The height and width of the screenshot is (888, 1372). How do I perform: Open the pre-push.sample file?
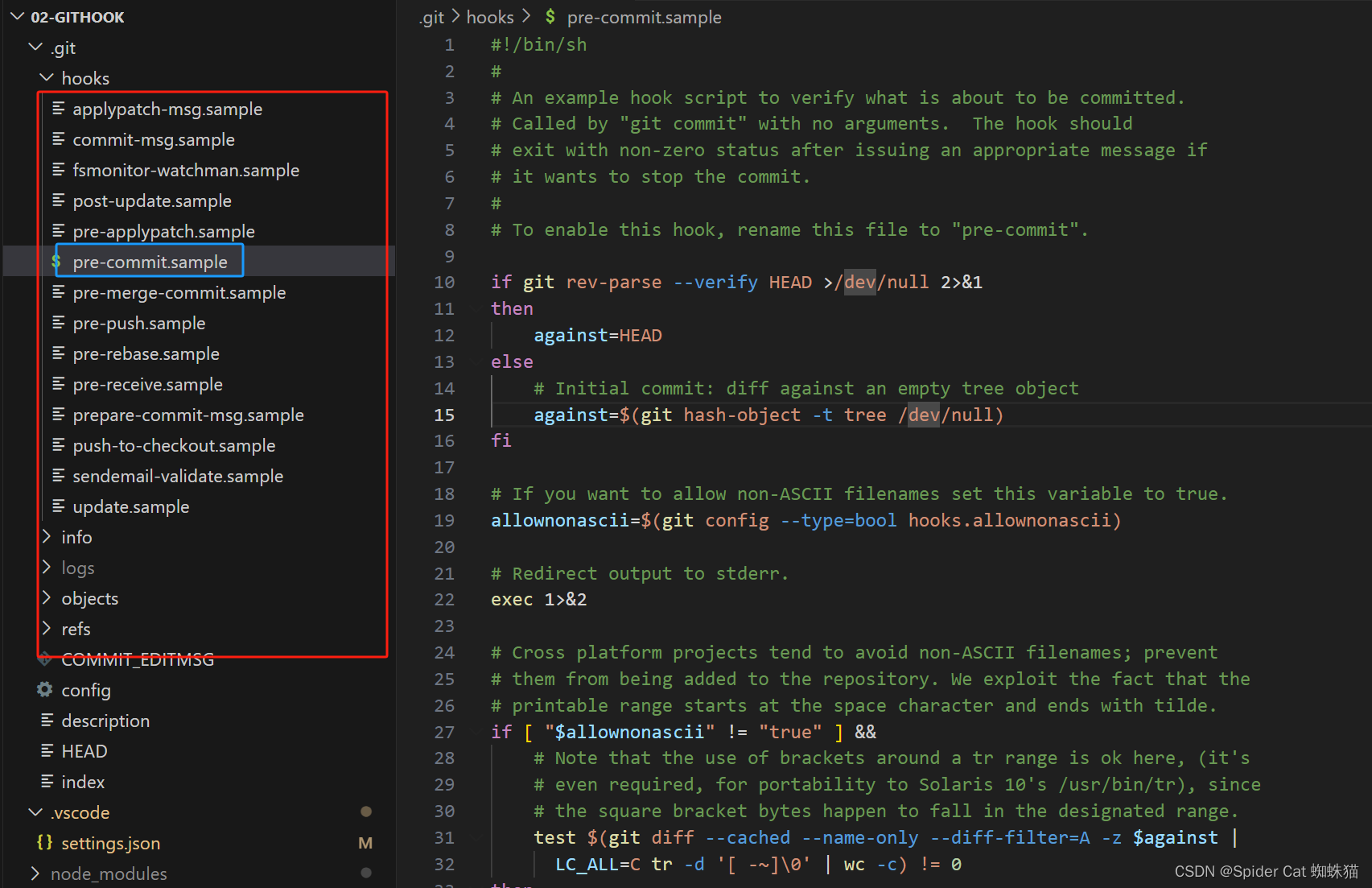pyautogui.click(x=139, y=323)
